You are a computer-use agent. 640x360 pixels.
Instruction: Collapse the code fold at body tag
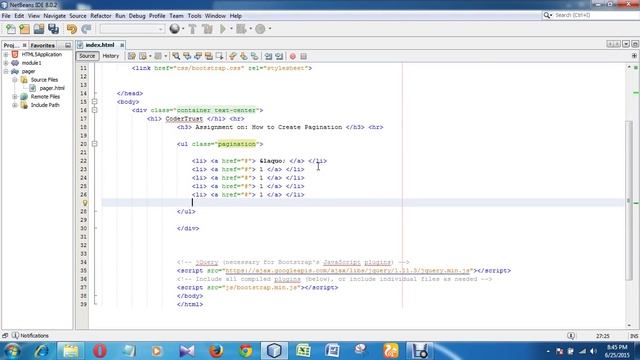tap(94, 102)
